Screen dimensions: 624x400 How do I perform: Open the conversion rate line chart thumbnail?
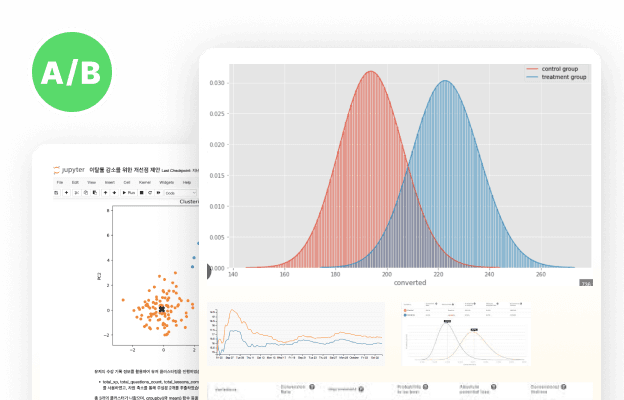pos(295,333)
